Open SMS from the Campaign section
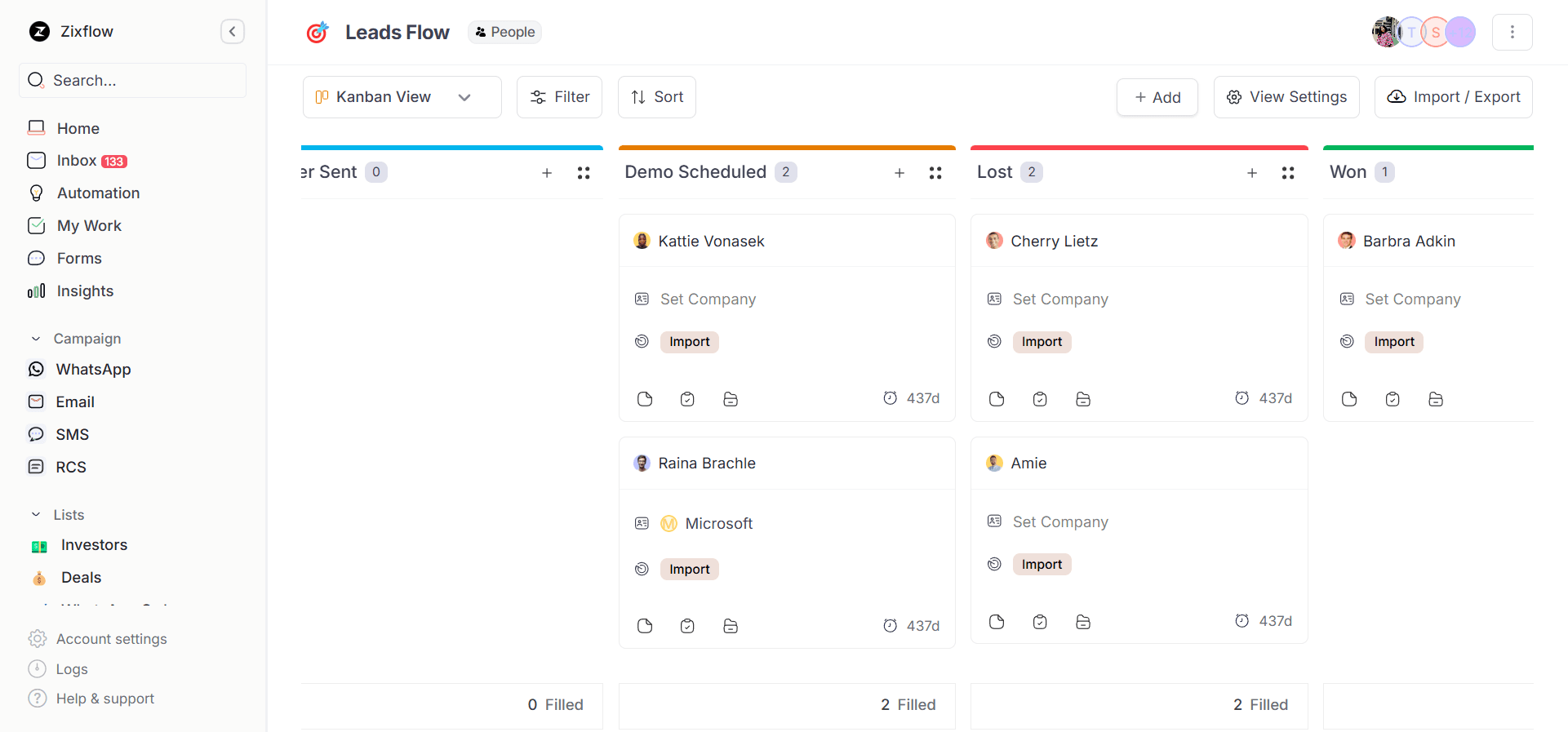 [x=72, y=434]
